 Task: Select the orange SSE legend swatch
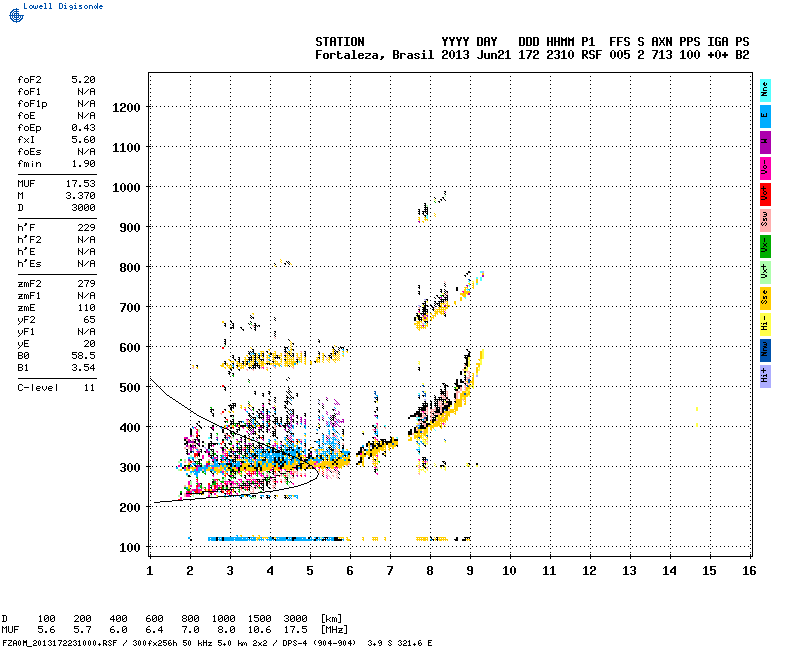[765, 297]
